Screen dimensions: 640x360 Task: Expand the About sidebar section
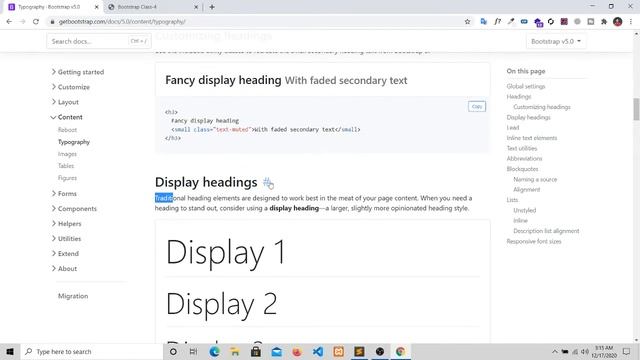[64, 269]
